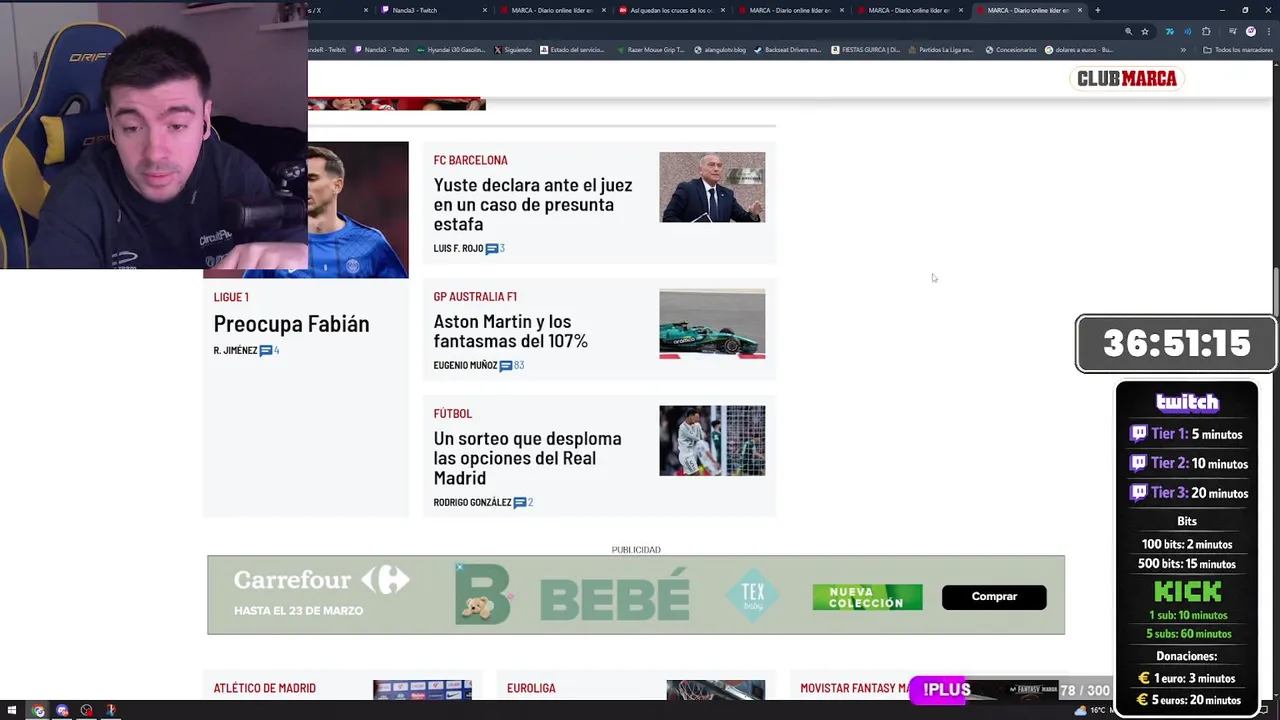Screen dimensions: 1280x720
Task: Open the Partidos La Liga bookmark
Action: [x=941, y=49]
